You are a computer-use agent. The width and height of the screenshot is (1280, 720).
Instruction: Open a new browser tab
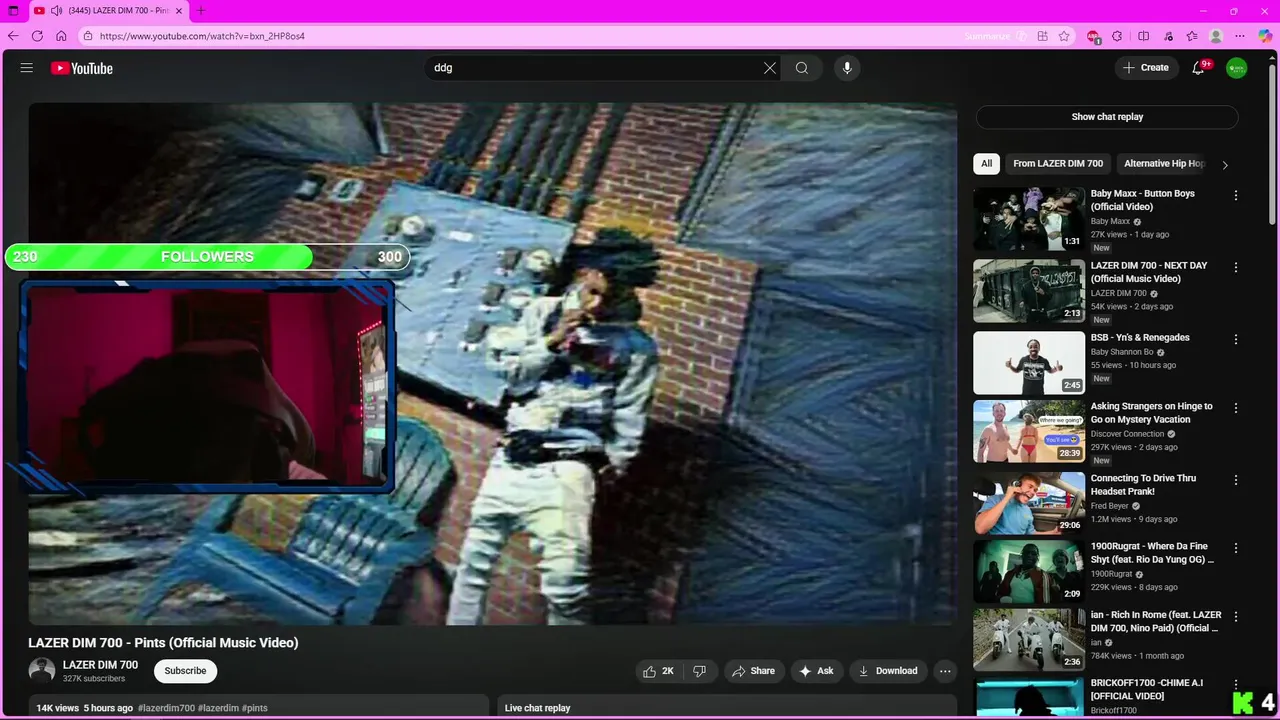[201, 11]
